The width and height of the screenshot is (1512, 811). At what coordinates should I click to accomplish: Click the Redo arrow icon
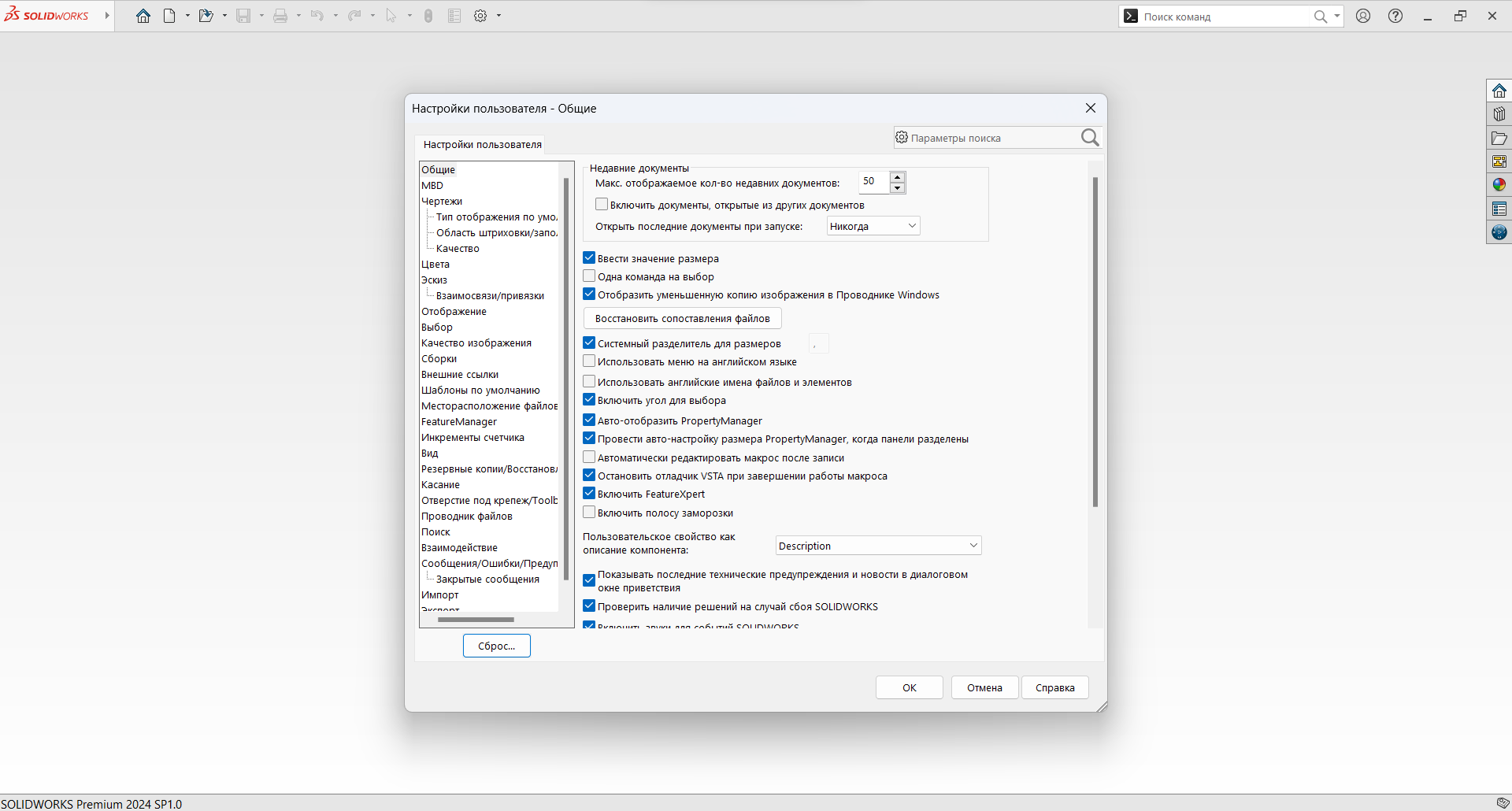coord(354,16)
